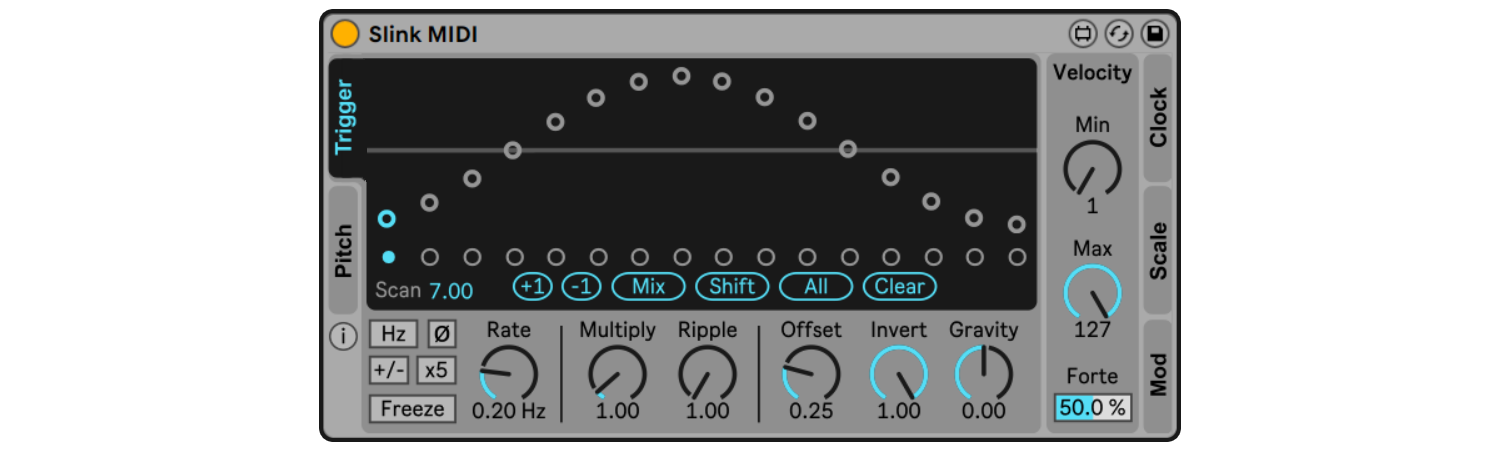Toggle the last trigger step circle in bottom row

pyautogui.click(x=1017, y=257)
